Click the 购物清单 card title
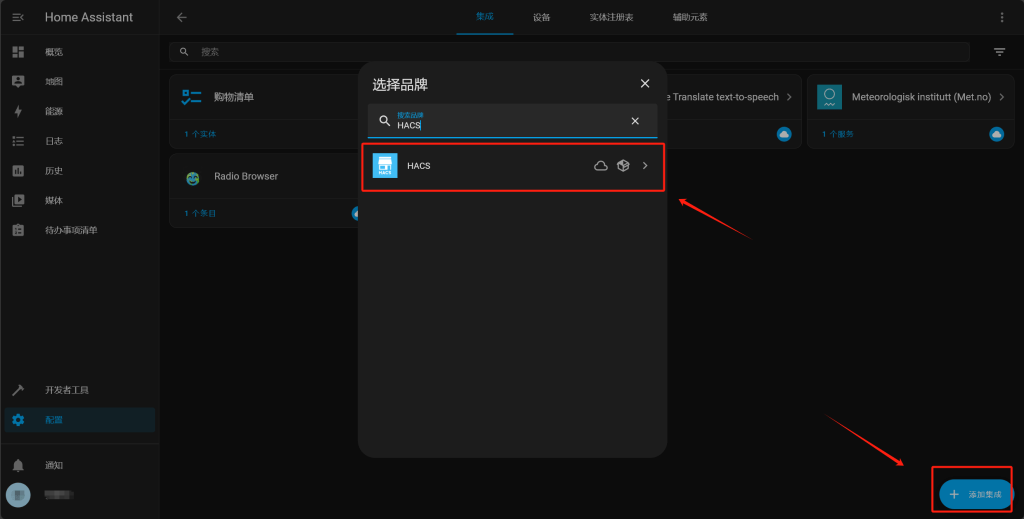 point(234,97)
